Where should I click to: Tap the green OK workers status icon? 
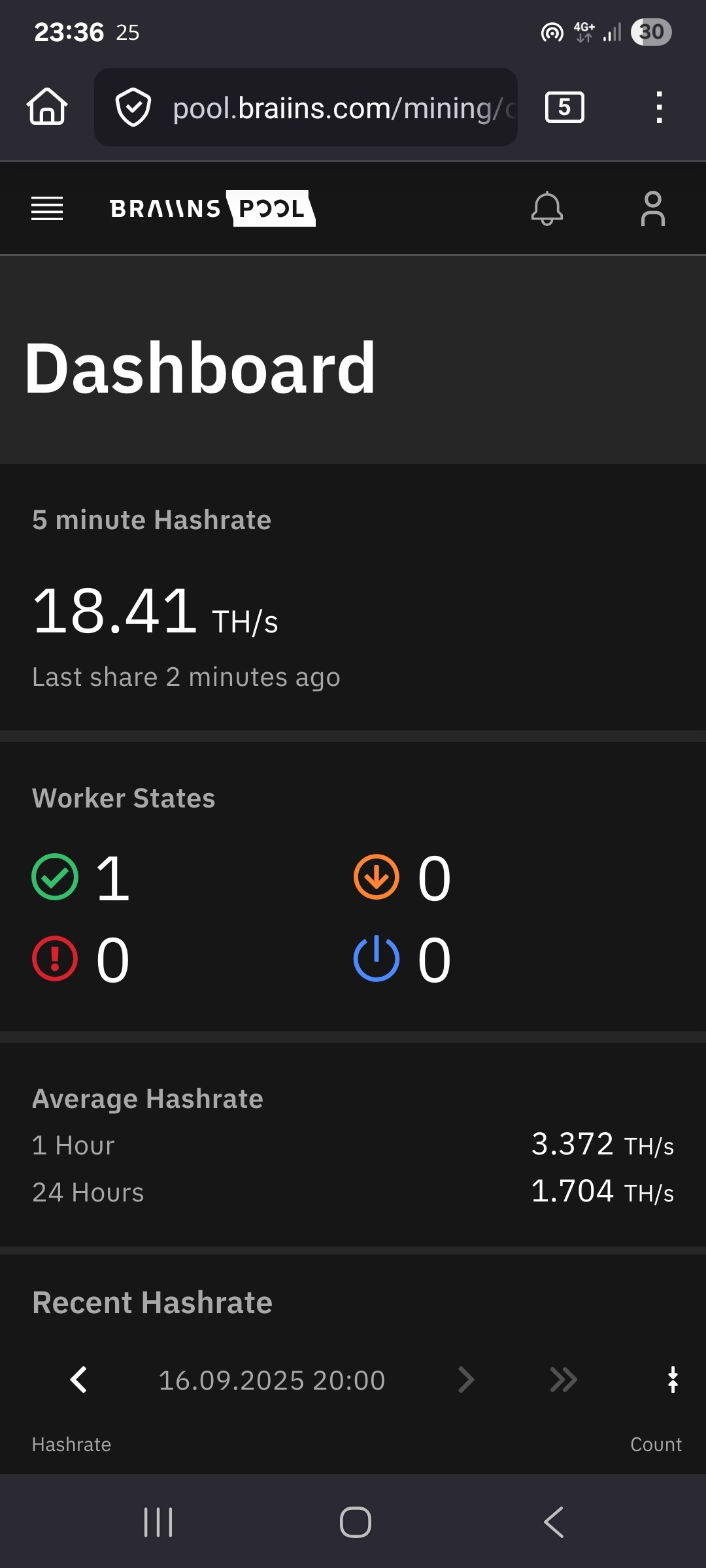[x=55, y=877]
